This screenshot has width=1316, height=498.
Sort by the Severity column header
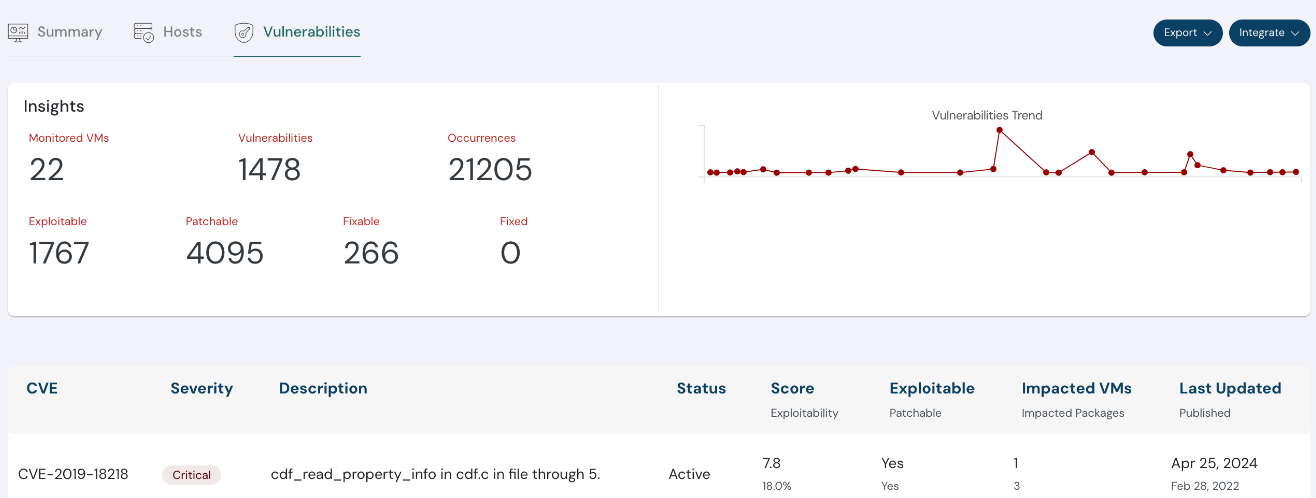(x=201, y=389)
